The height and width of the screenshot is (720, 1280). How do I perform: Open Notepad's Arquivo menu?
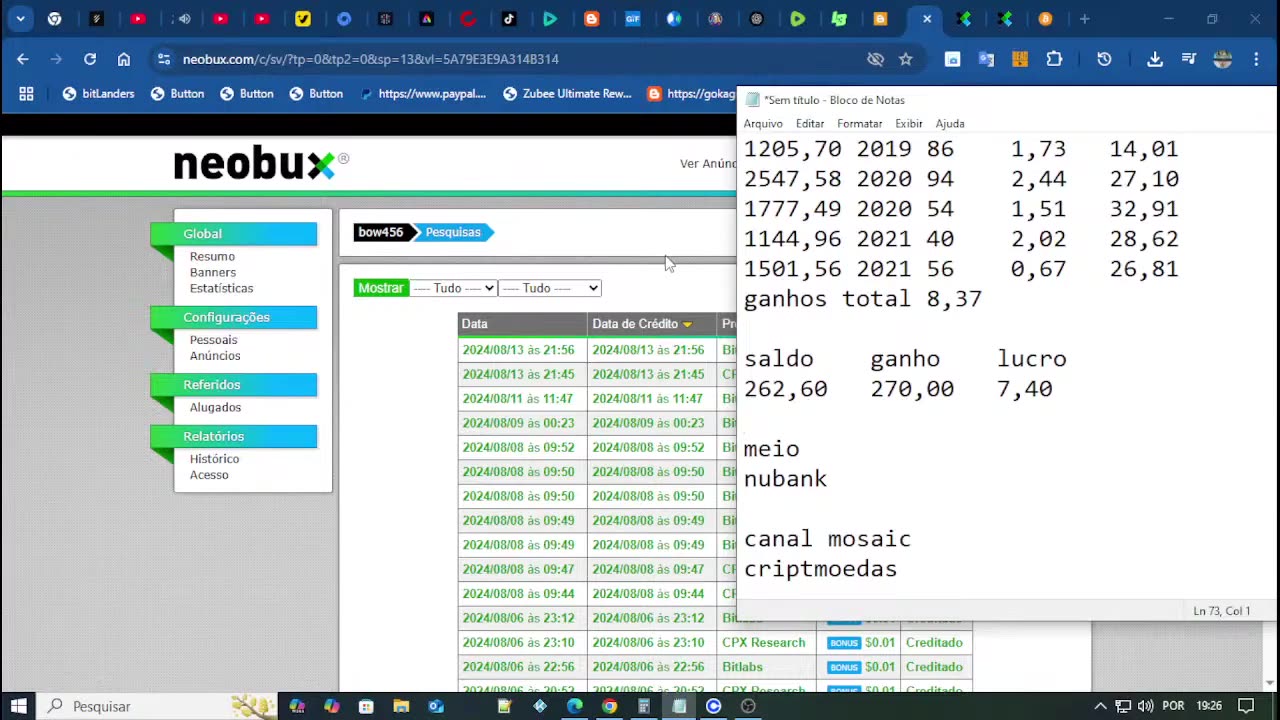pyautogui.click(x=763, y=124)
